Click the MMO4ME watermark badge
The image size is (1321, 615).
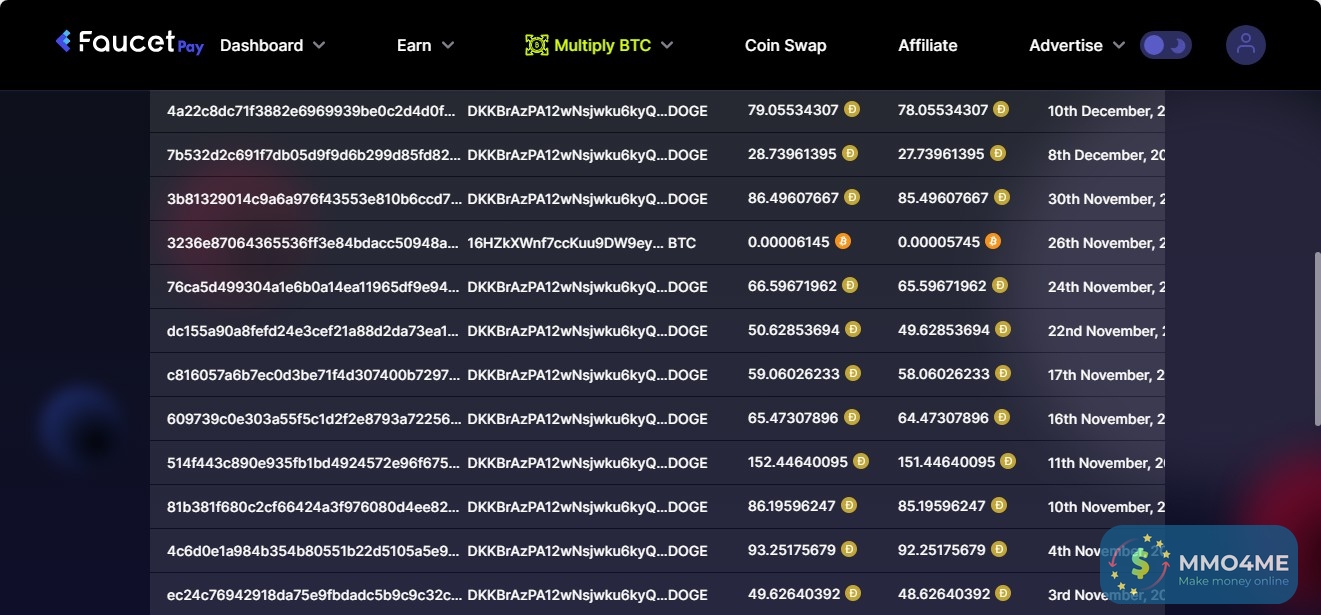point(1198,566)
